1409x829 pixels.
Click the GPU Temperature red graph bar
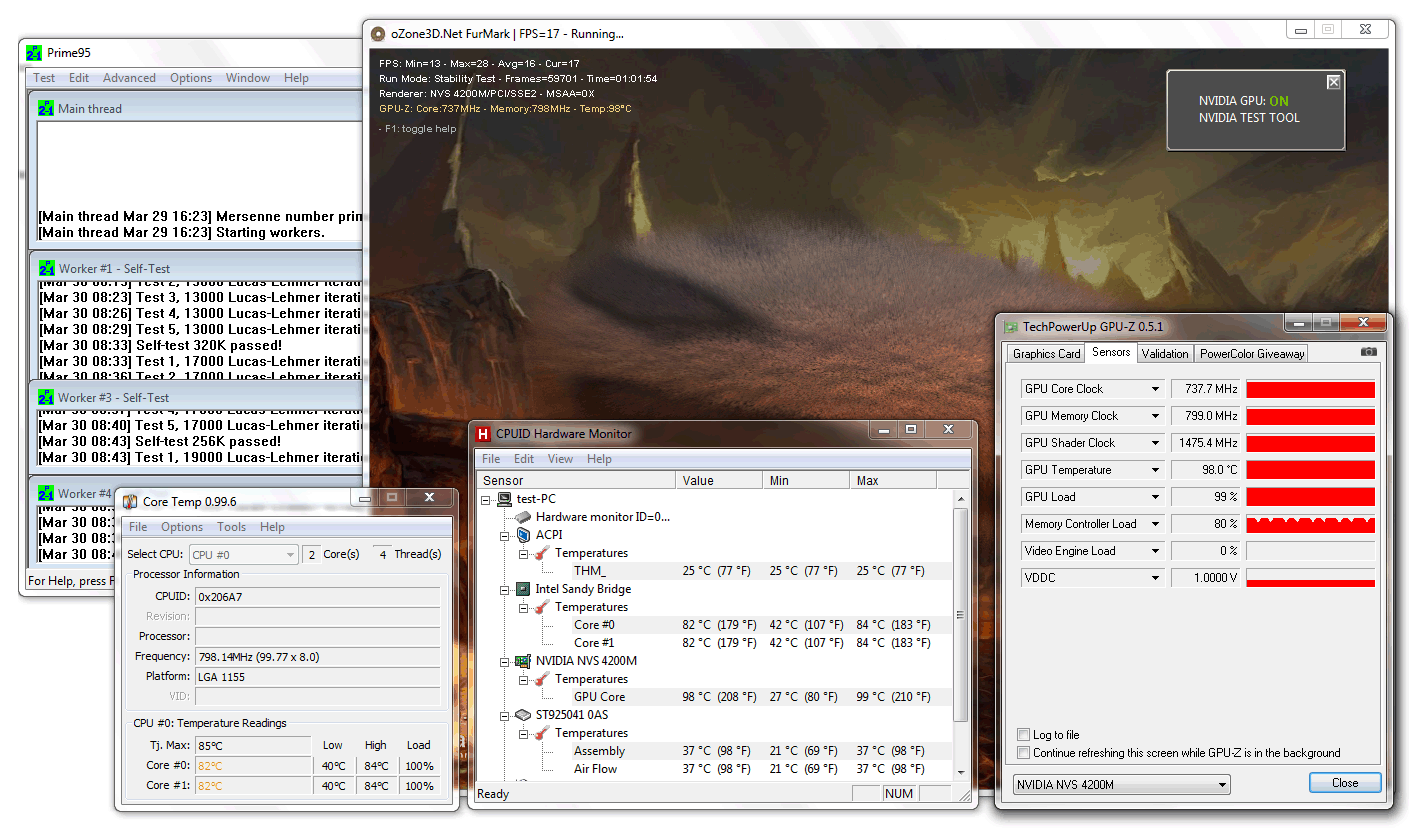[x=1310, y=470]
